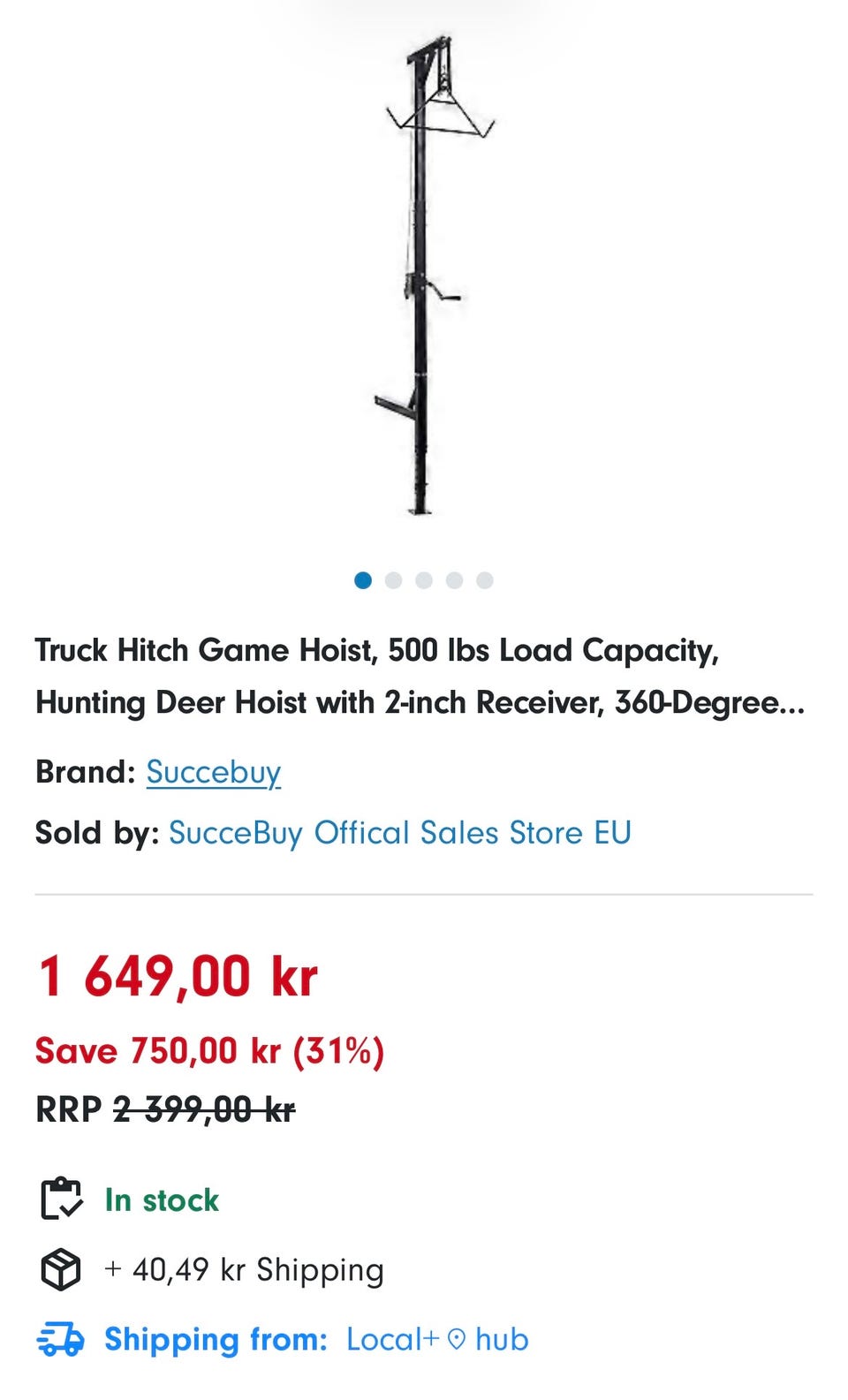Go to the third carousel image dot

(x=424, y=580)
